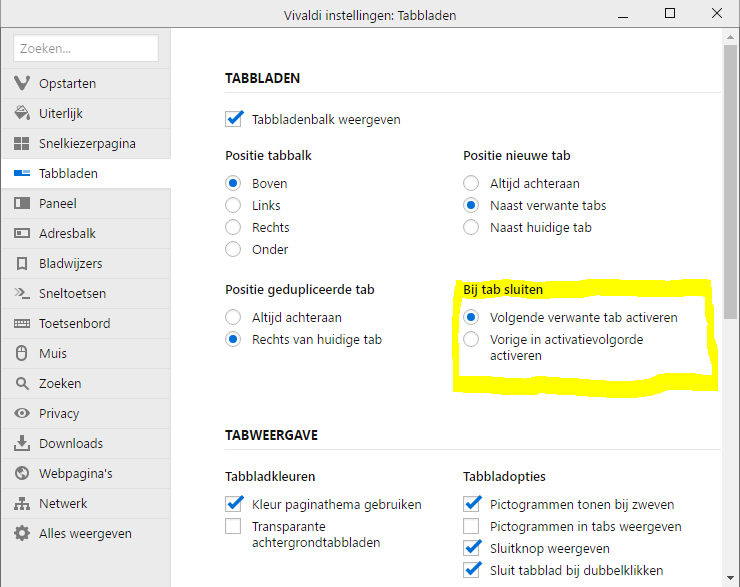
Task: Maximize the Vivaldi settings window
Action: point(670,14)
